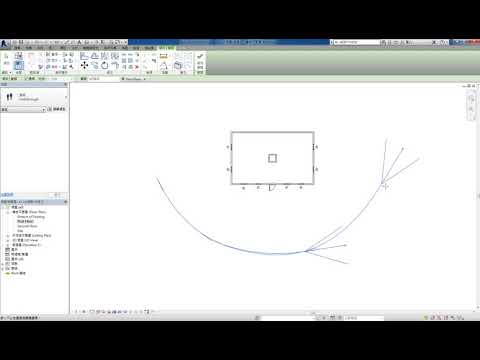Open the Steering Wheel on navigation bar
This screenshot has width=480, height=360.
pyautogui.click(x=471, y=99)
